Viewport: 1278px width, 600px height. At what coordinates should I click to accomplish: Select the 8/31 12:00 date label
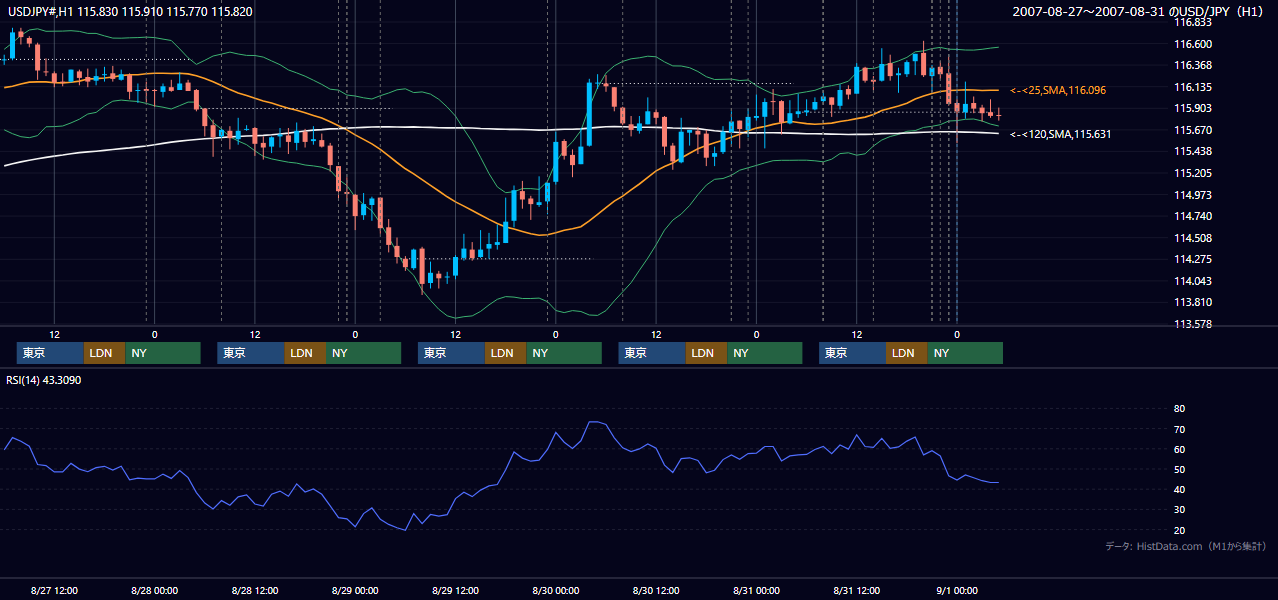coord(857,590)
